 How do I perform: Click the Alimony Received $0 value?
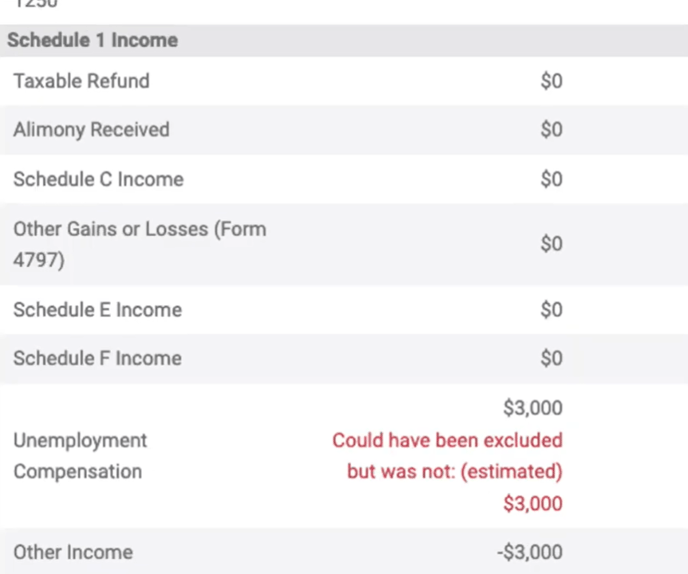552,130
